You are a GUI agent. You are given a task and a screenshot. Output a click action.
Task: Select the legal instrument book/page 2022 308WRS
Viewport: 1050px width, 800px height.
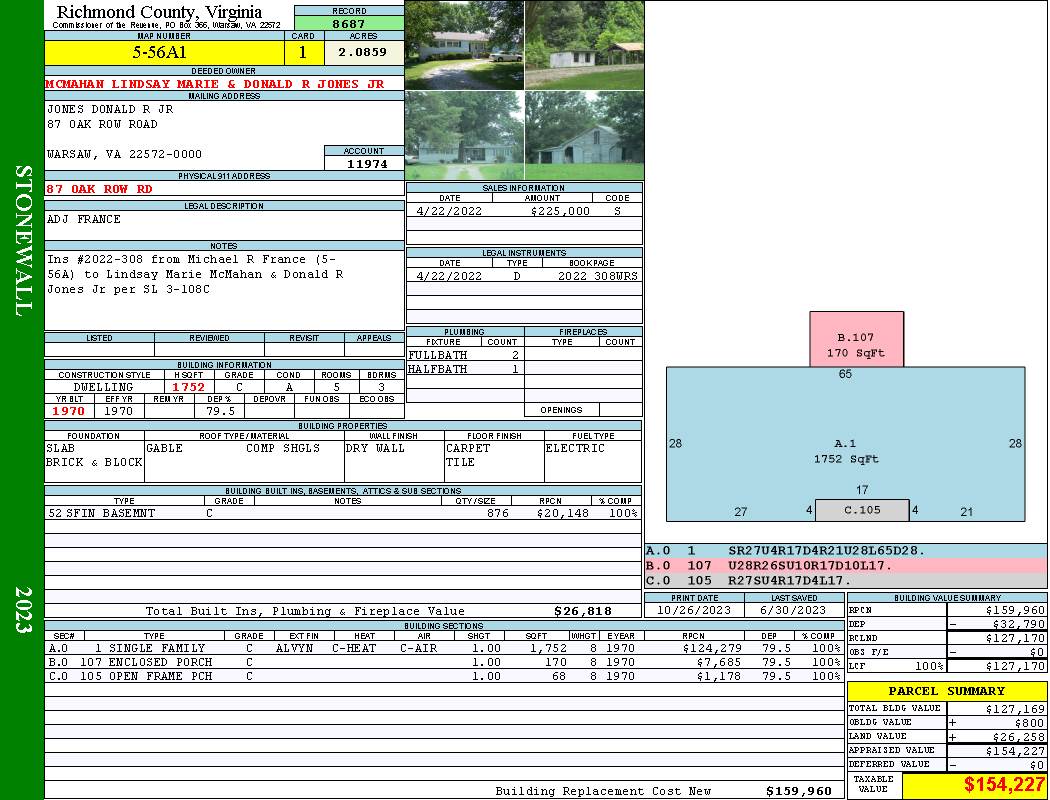click(597, 276)
